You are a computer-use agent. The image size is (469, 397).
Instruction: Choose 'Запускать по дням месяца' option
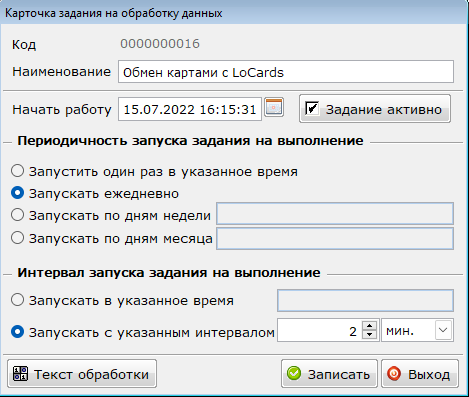[17, 238]
